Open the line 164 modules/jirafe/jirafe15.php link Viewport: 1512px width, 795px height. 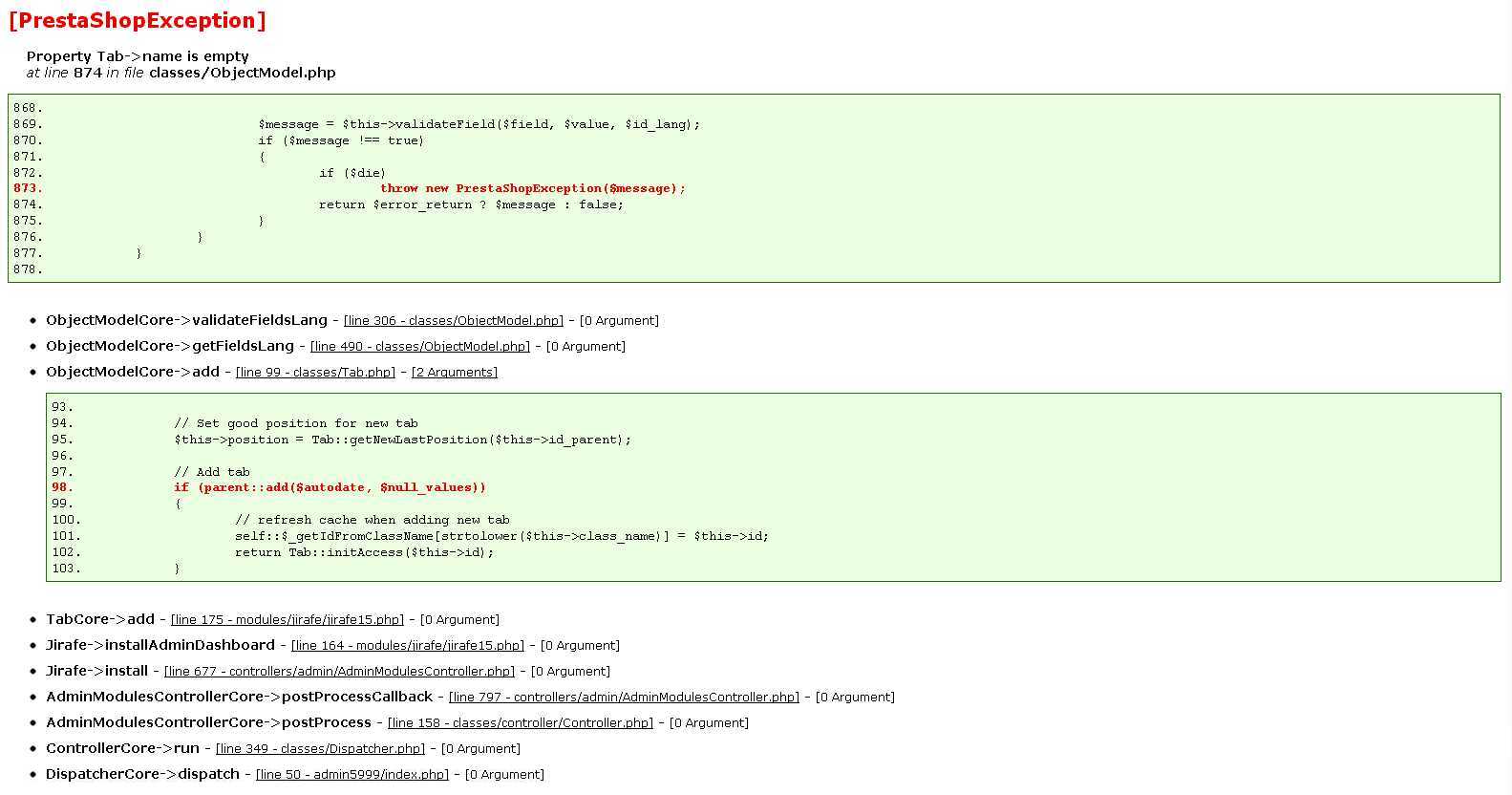[408, 646]
